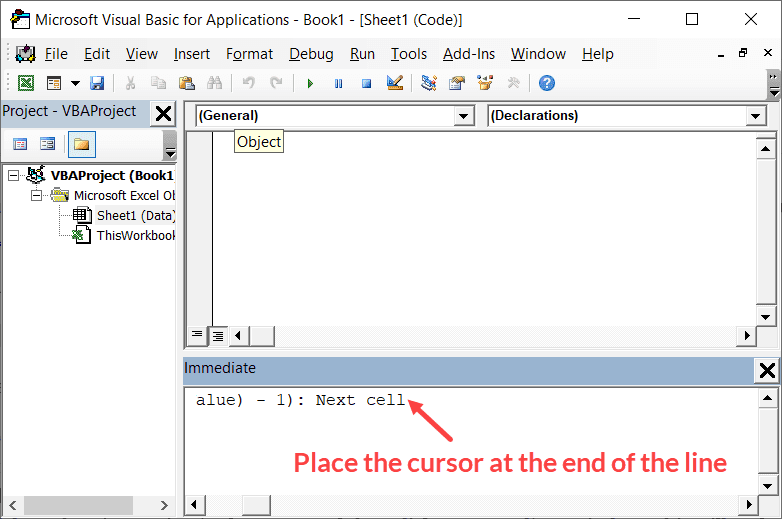782x519 pixels.
Task: Click the Immediate window code line text
Action: click(x=300, y=400)
